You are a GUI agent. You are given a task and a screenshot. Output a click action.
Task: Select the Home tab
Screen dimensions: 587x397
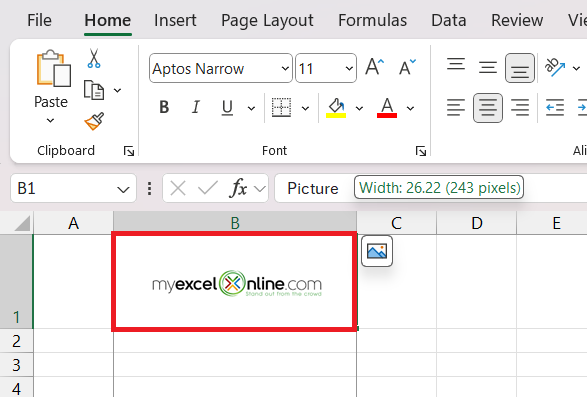tap(107, 20)
